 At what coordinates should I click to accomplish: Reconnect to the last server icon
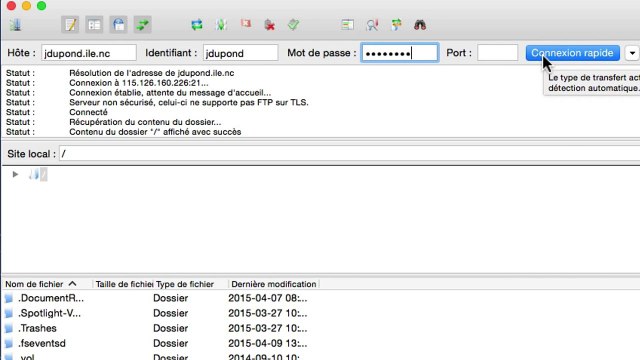click(293, 25)
